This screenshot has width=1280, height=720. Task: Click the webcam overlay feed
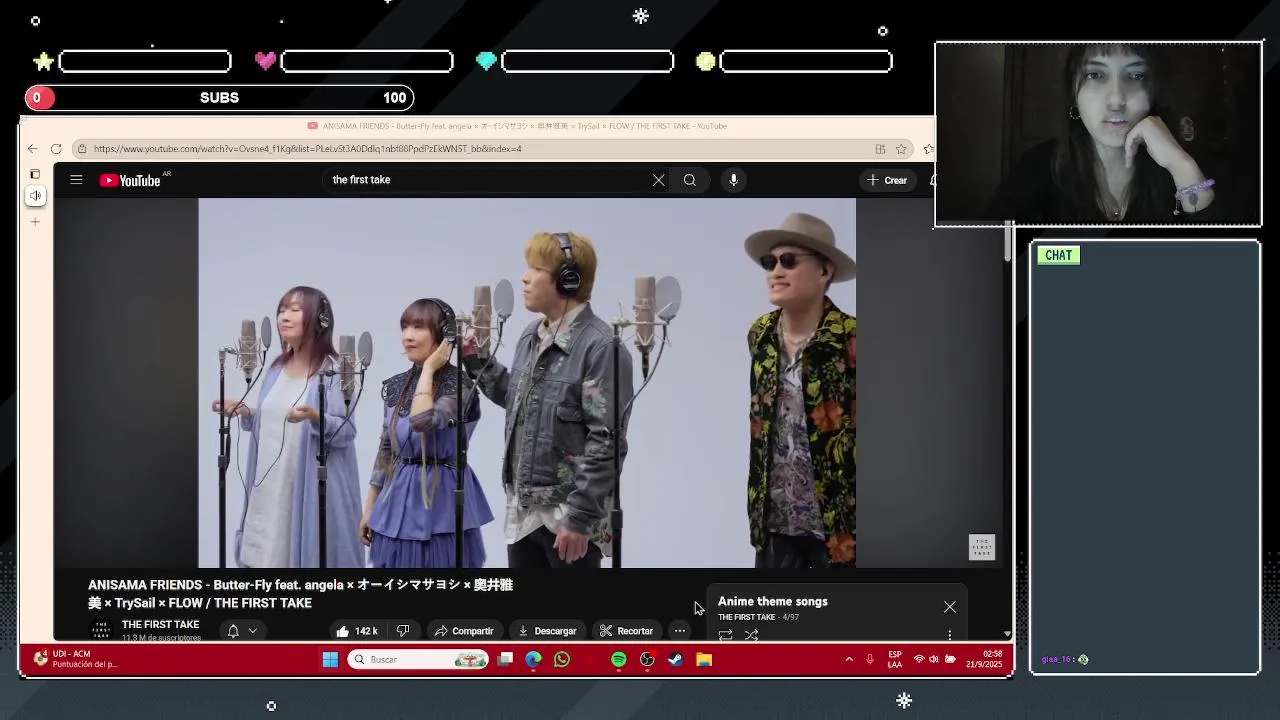tap(1098, 135)
